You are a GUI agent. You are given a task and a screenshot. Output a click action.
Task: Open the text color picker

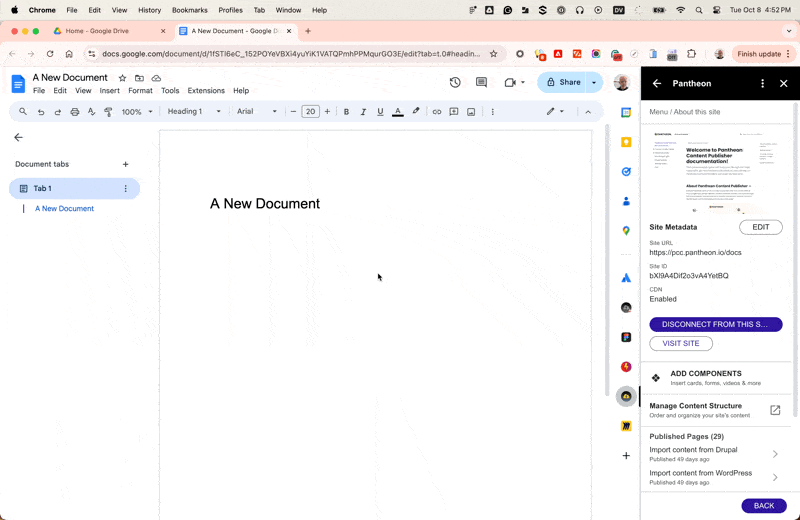tap(398, 112)
